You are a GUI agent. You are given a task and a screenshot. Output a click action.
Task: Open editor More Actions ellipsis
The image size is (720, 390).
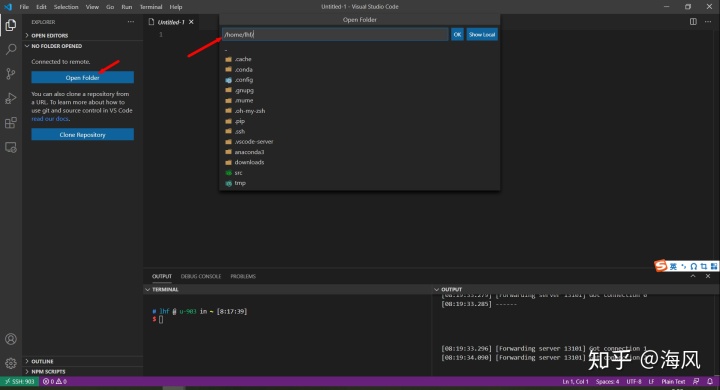[x=708, y=22]
